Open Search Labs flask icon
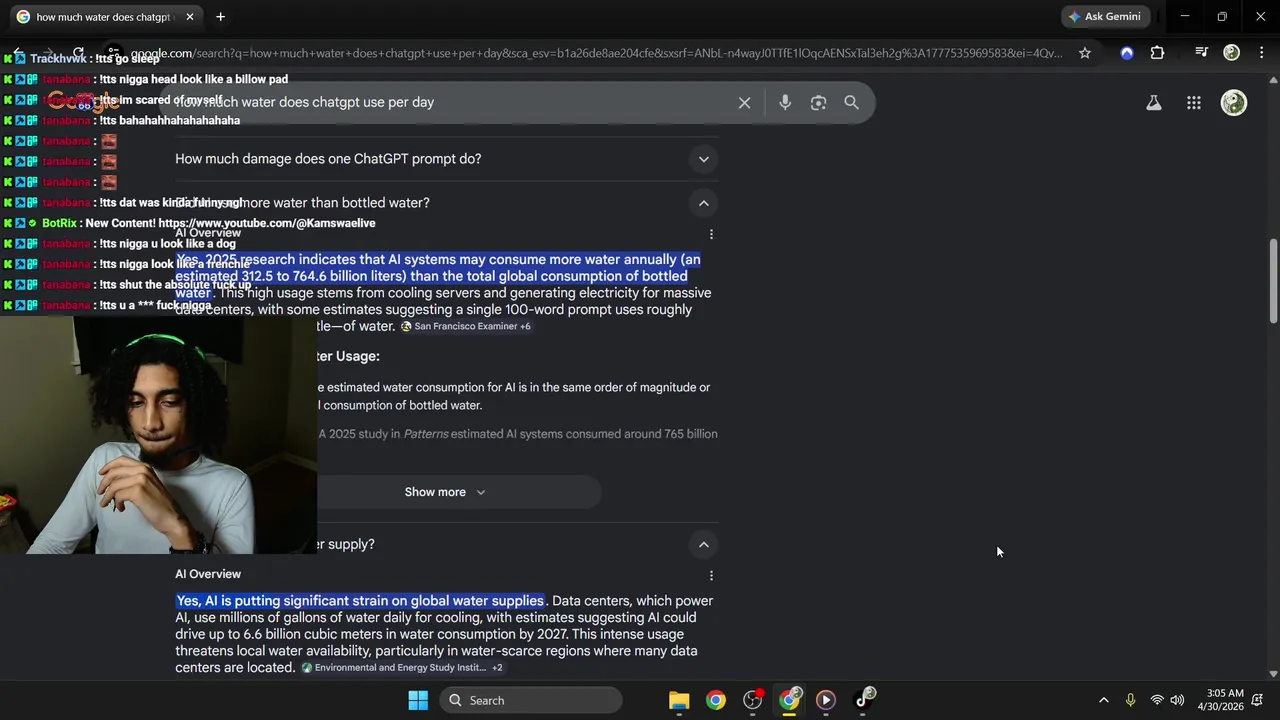The image size is (1280, 720). pos(1154,102)
